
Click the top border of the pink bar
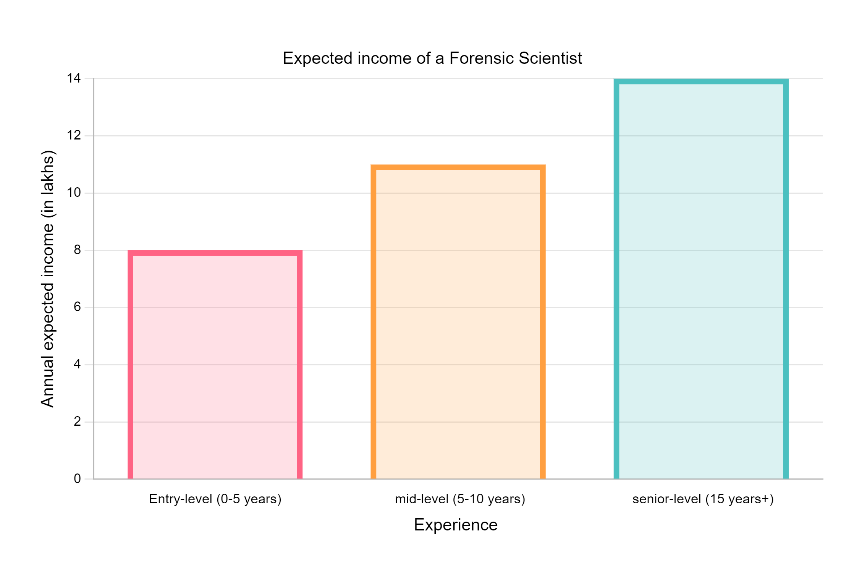[x=215, y=253]
